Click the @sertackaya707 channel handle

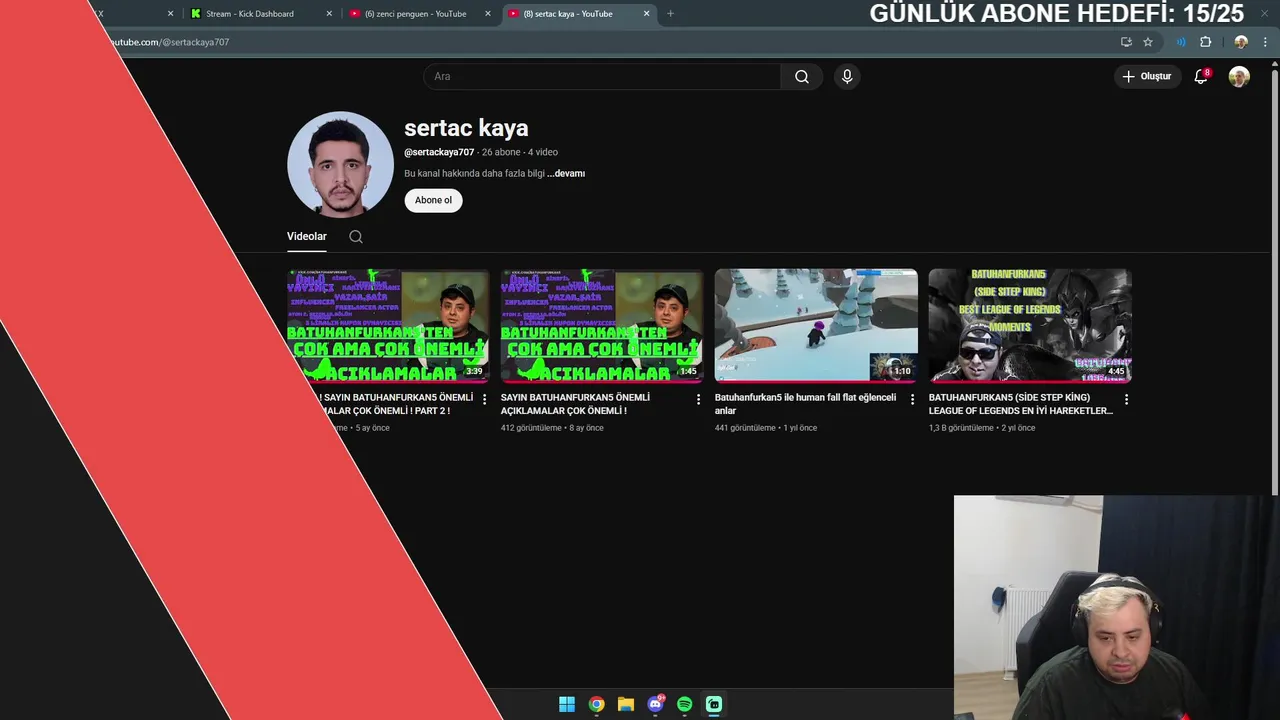click(439, 152)
